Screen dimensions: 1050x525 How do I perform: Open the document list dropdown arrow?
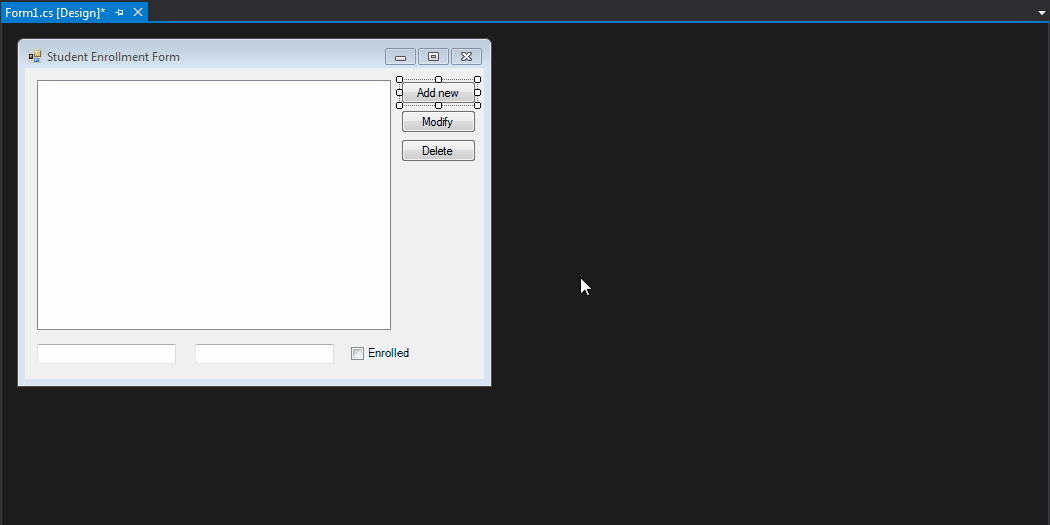(x=1041, y=12)
